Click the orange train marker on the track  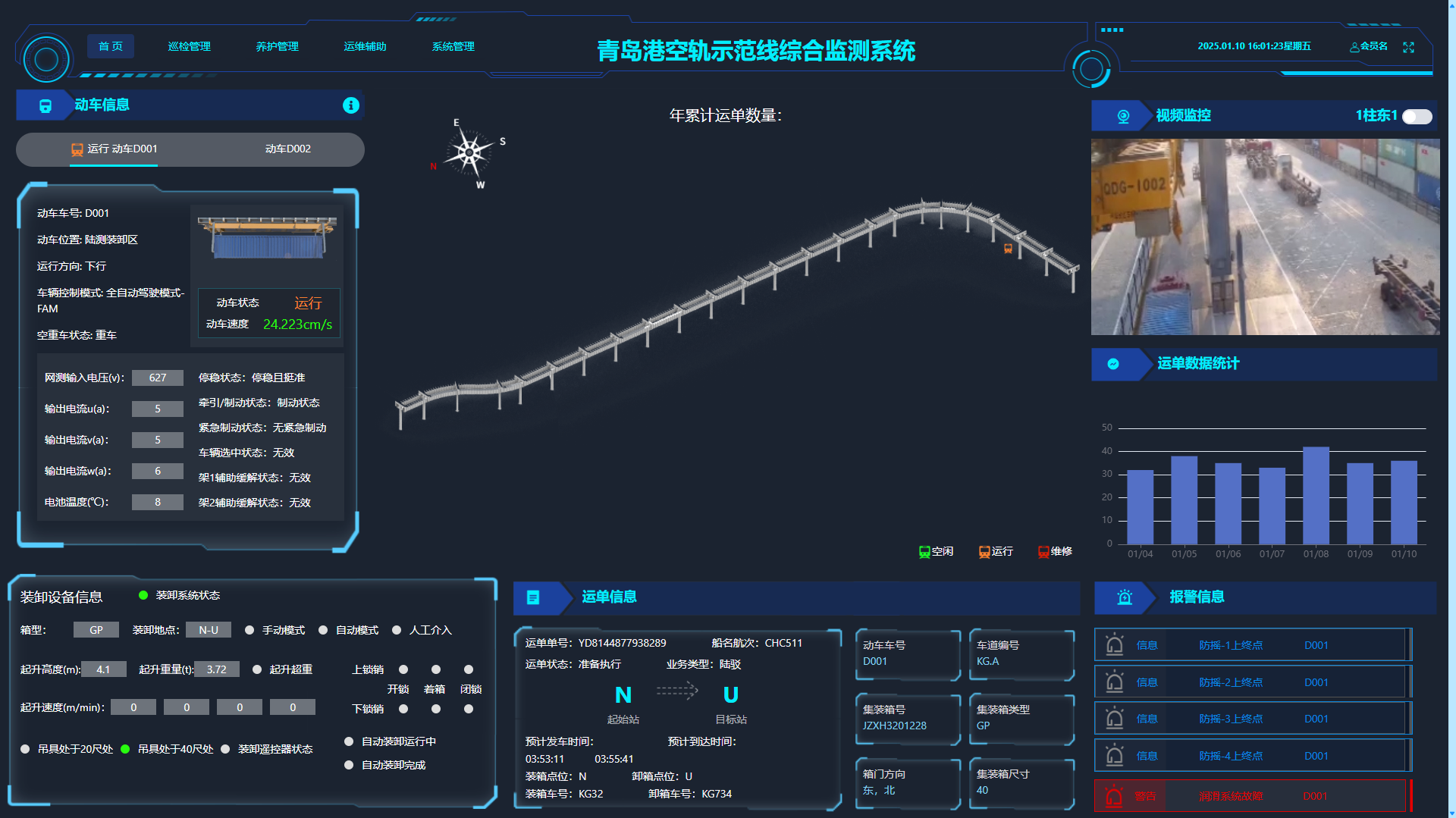1008,249
